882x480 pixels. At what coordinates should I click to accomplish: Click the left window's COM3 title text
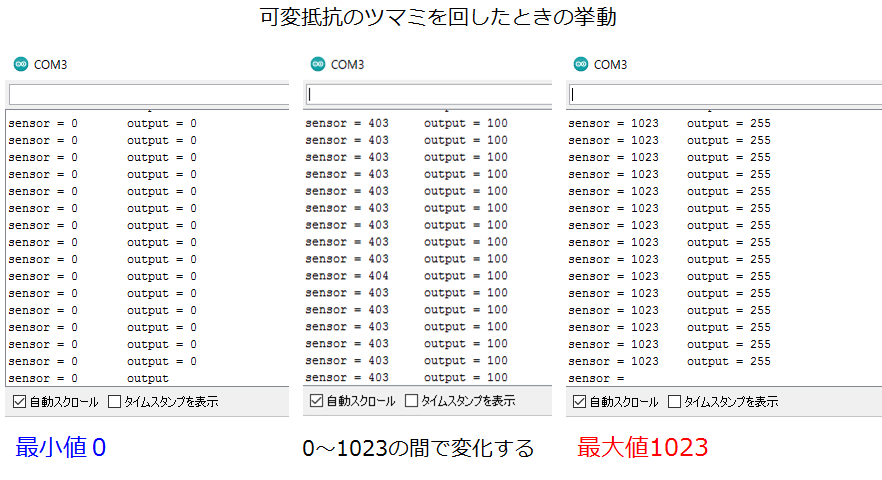click(x=51, y=65)
